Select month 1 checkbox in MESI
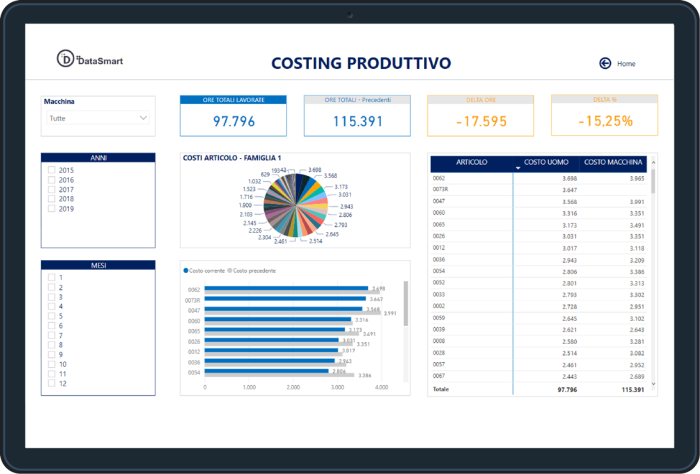Viewport: 700px width, 474px height. (x=52, y=277)
